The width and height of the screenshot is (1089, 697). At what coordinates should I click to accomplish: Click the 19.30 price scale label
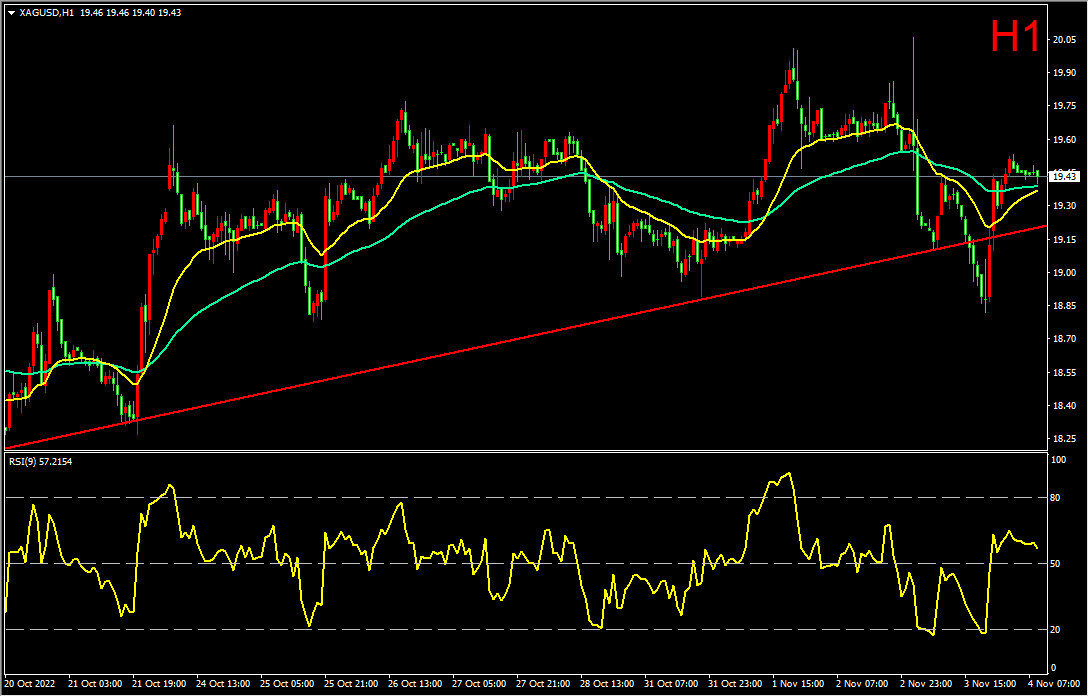pos(1065,206)
